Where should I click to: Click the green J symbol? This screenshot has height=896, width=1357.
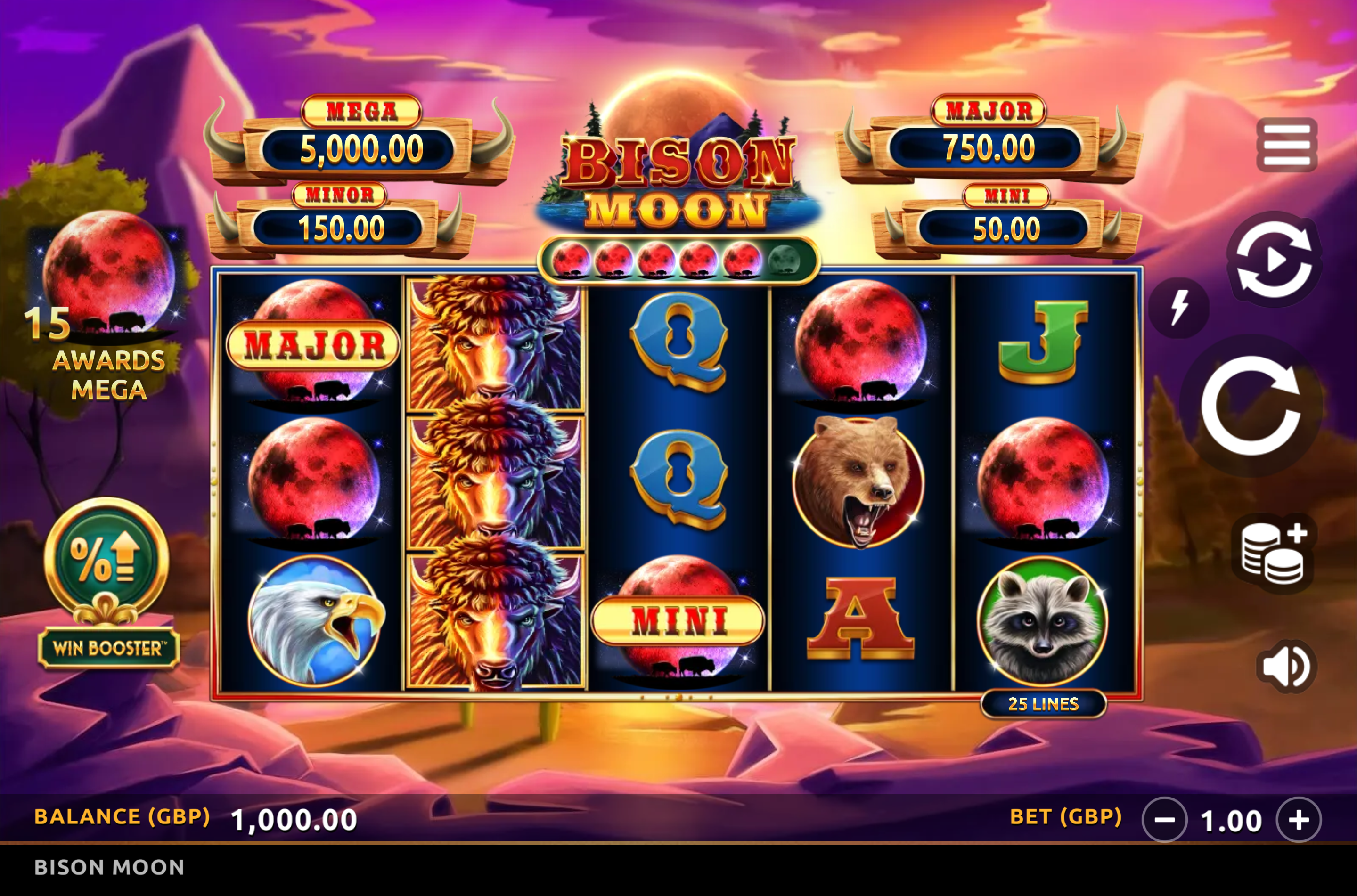1042,342
